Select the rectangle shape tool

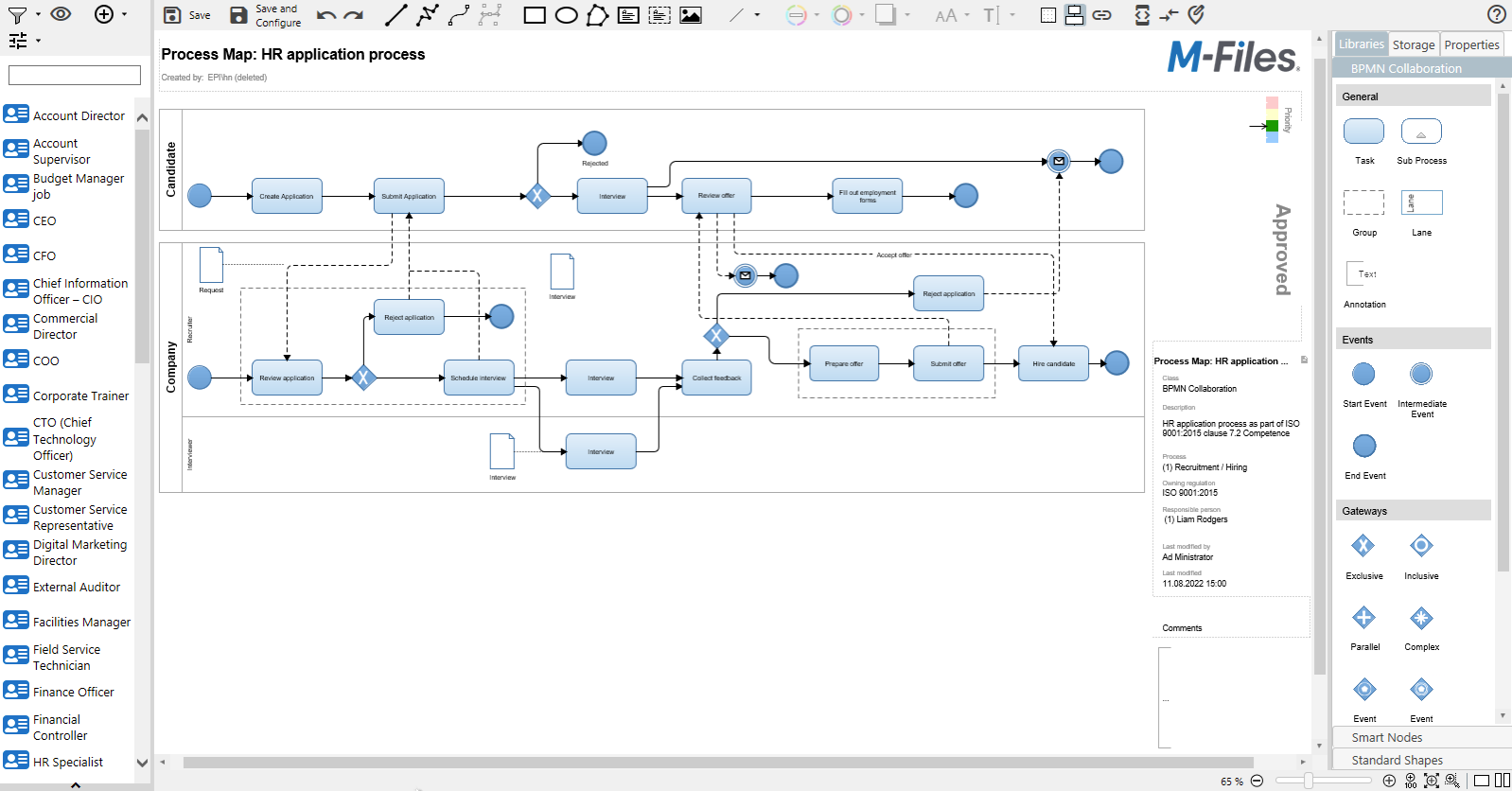tap(535, 15)
